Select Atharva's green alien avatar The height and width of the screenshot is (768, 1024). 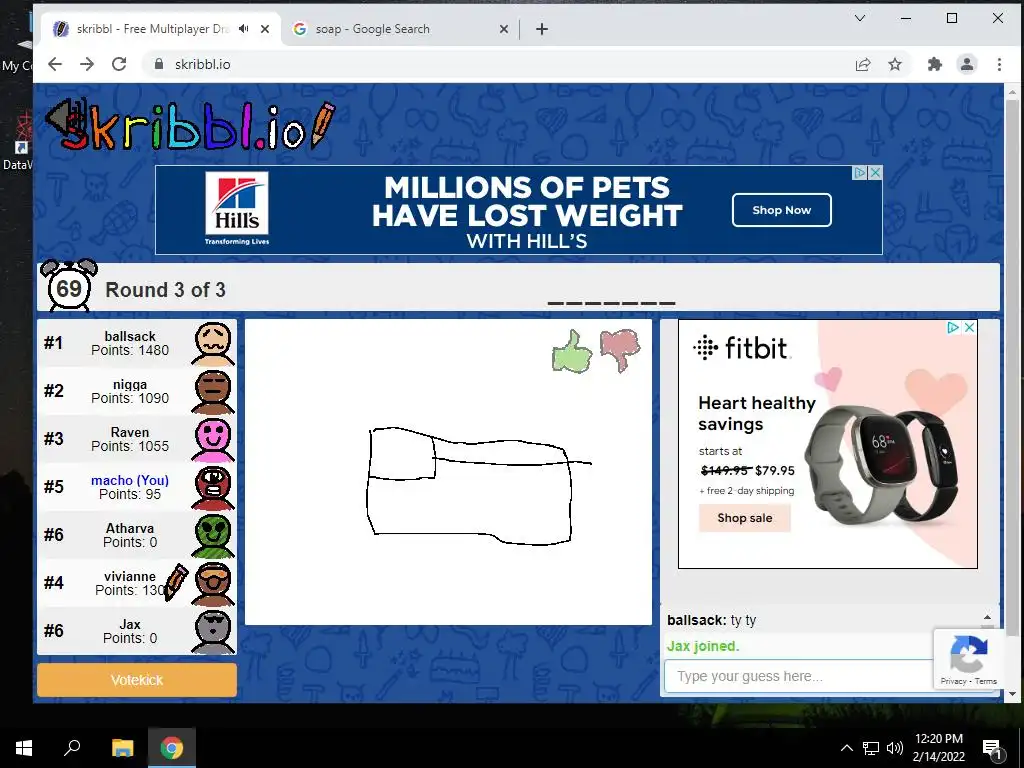pos(213,535)
